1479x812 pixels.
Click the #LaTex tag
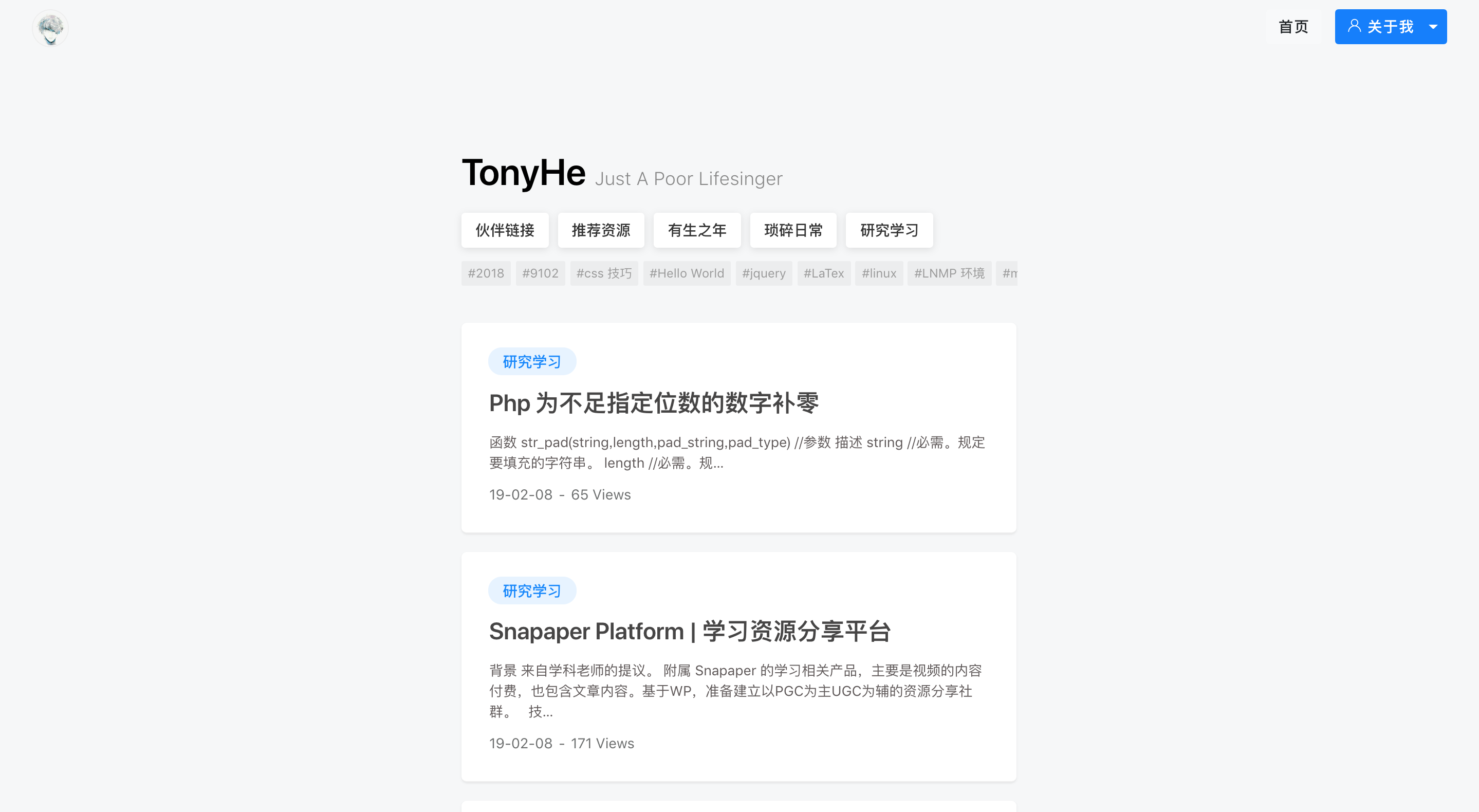tap(823, 273)
